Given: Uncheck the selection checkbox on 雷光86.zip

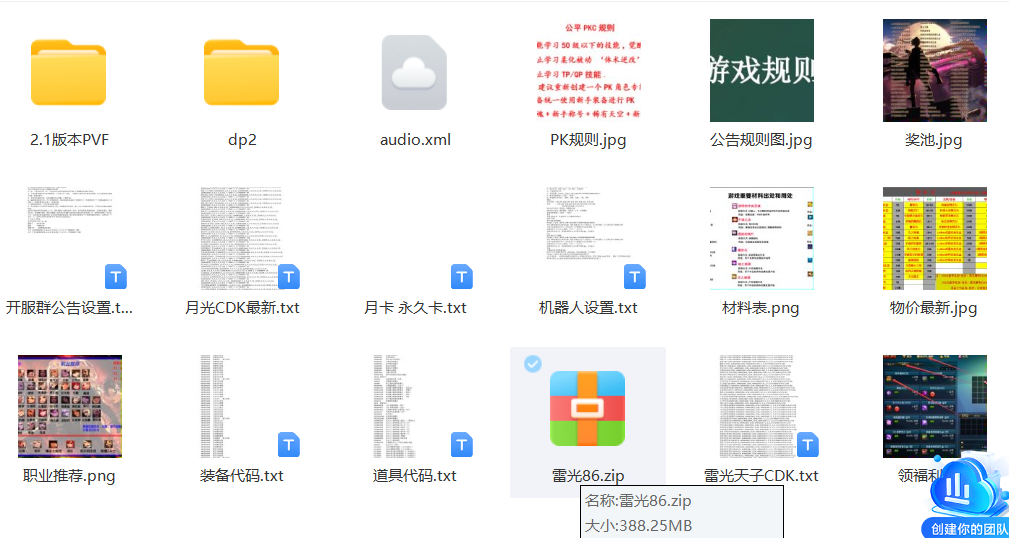Looking at the screenshot, I should click(x=533, y=364).
